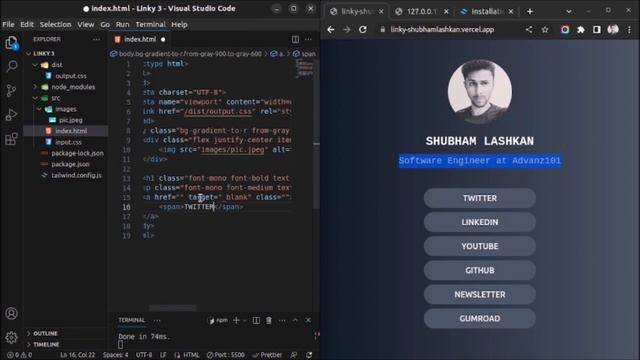Viewport: 640px width, 360px height.
Task: Split the editor right
Action: click(295, 39)
